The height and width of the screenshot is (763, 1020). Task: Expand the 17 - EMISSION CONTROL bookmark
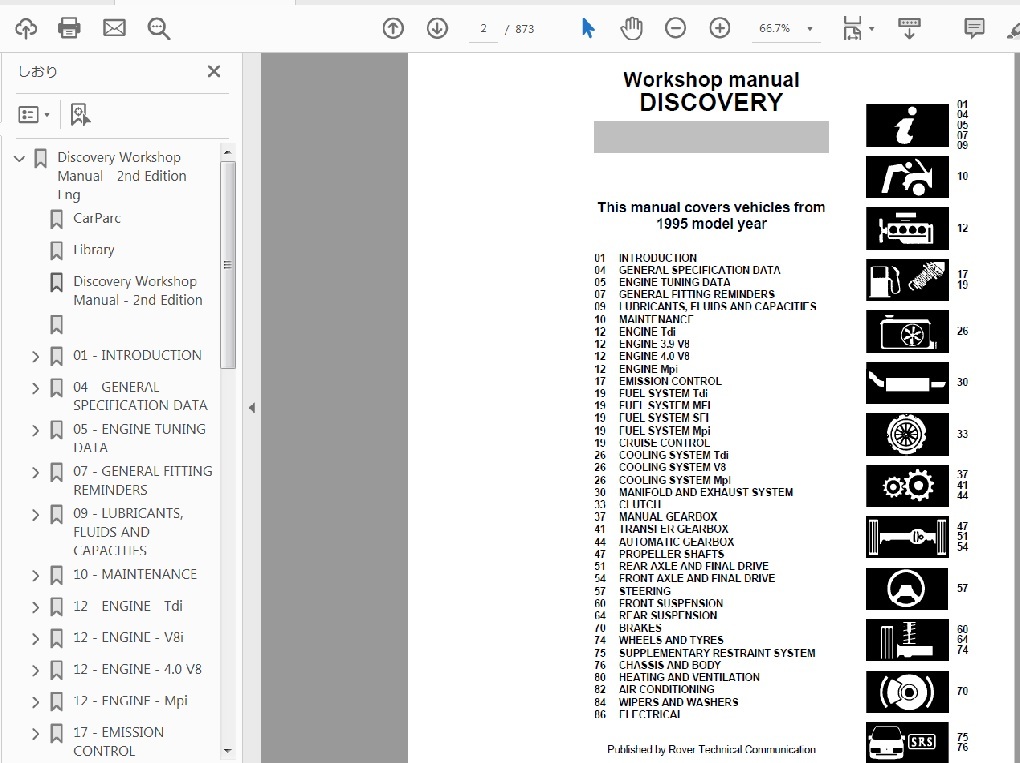pos(36,734)
